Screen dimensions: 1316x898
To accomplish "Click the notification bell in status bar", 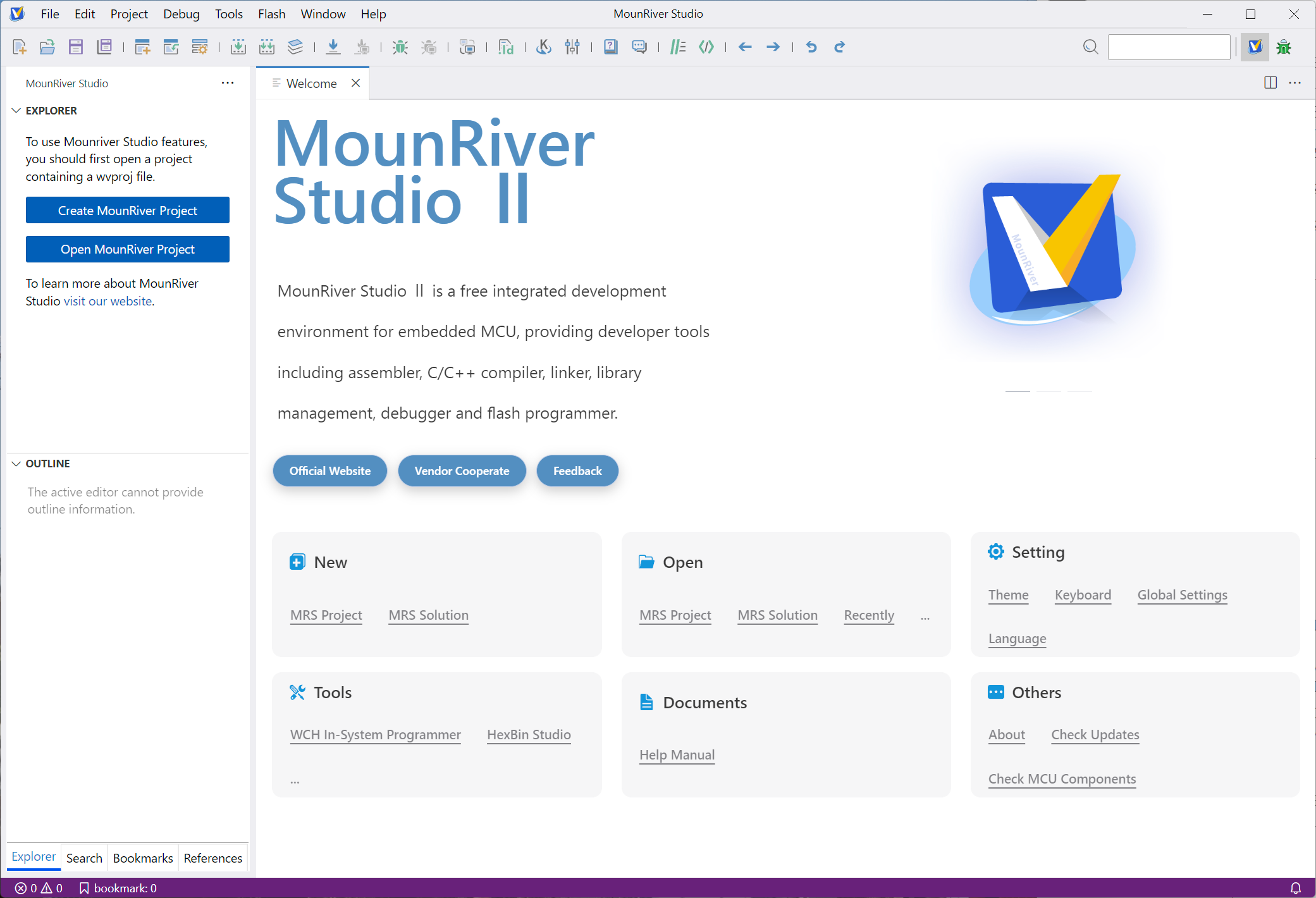I will 1296,888.
